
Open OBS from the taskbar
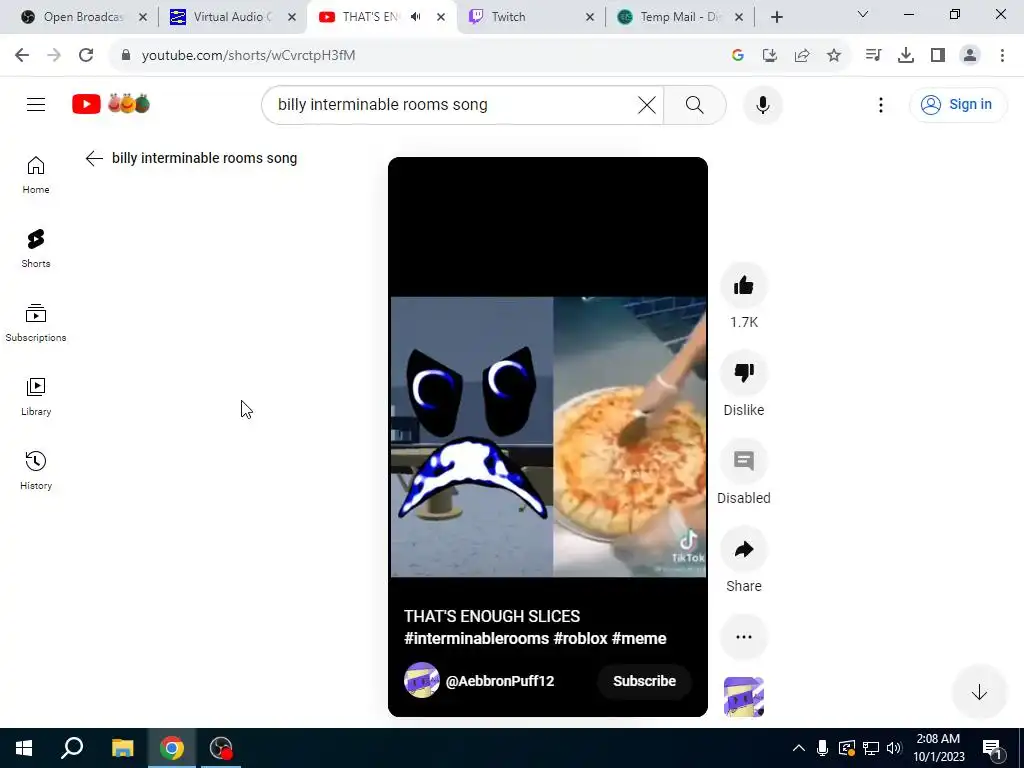point(221,748)
